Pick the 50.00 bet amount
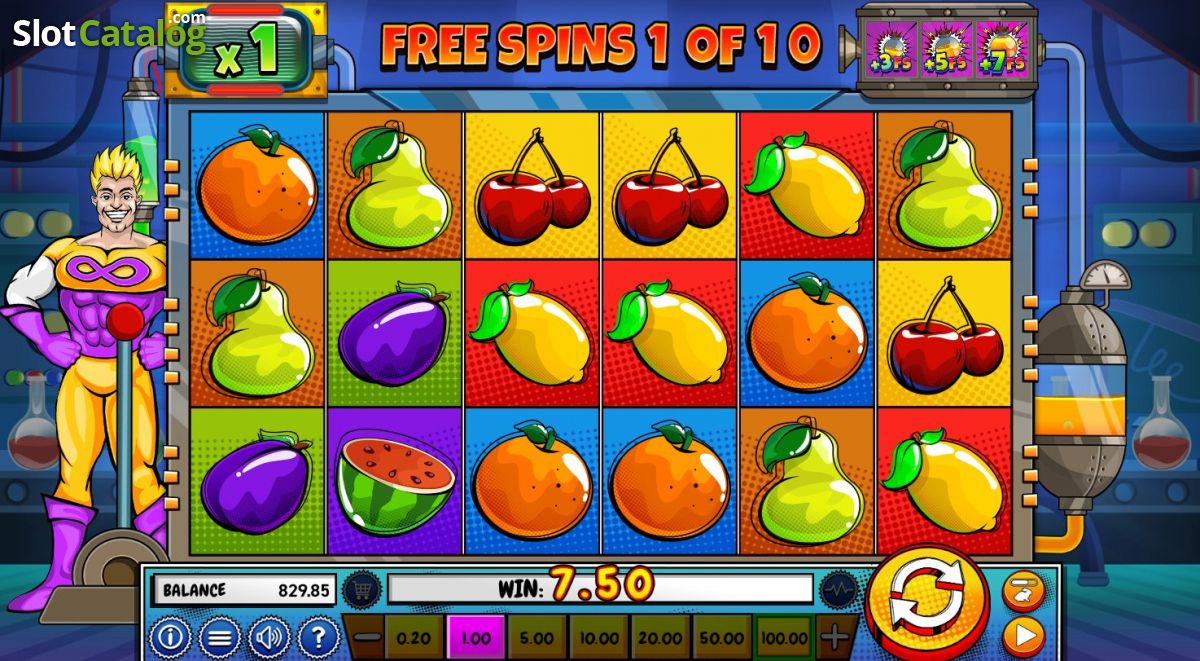The width and height of the screenshot is (1200, 661). point(722,637)
